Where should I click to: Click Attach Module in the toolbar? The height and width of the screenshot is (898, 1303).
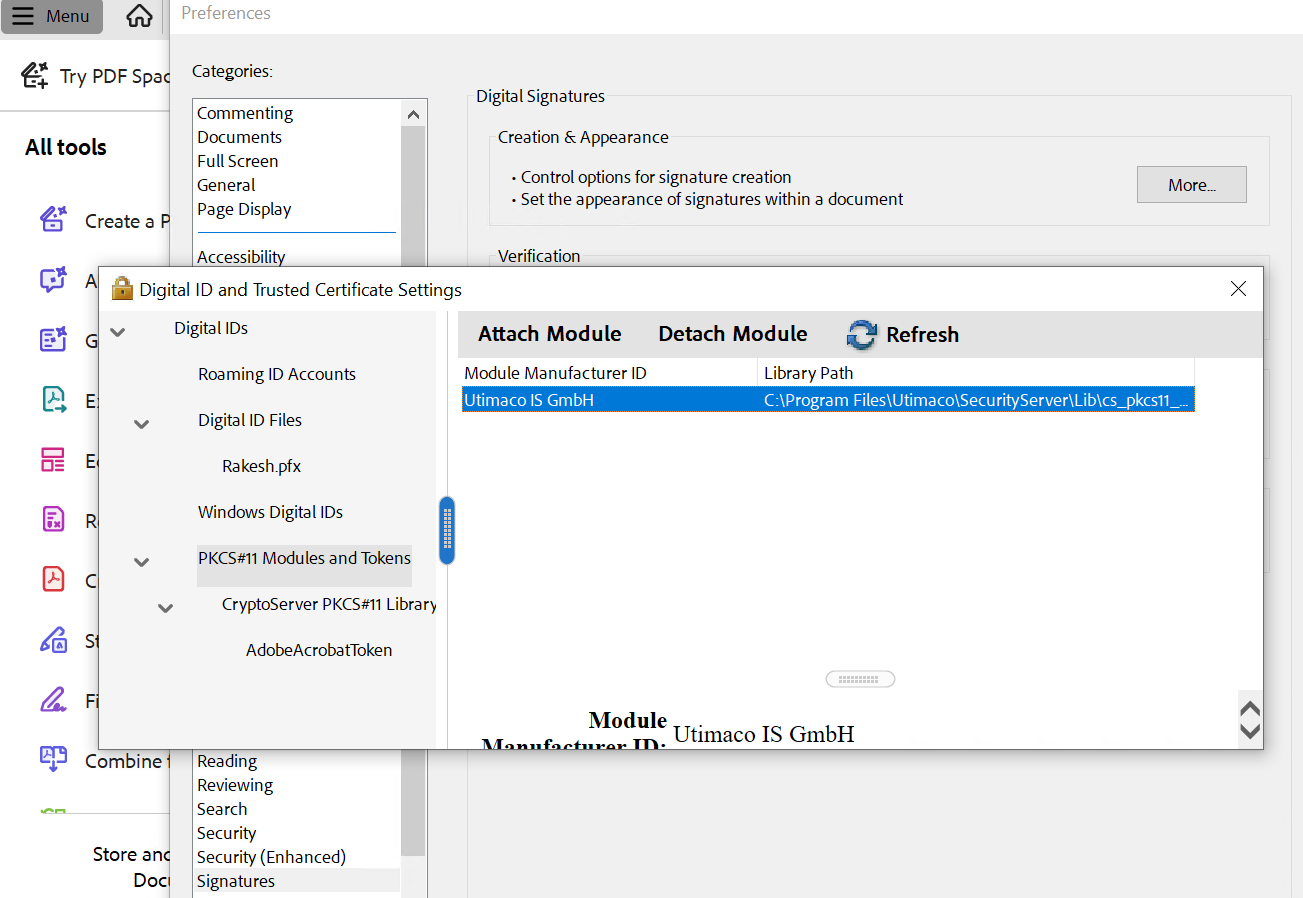tap(550, 334)
